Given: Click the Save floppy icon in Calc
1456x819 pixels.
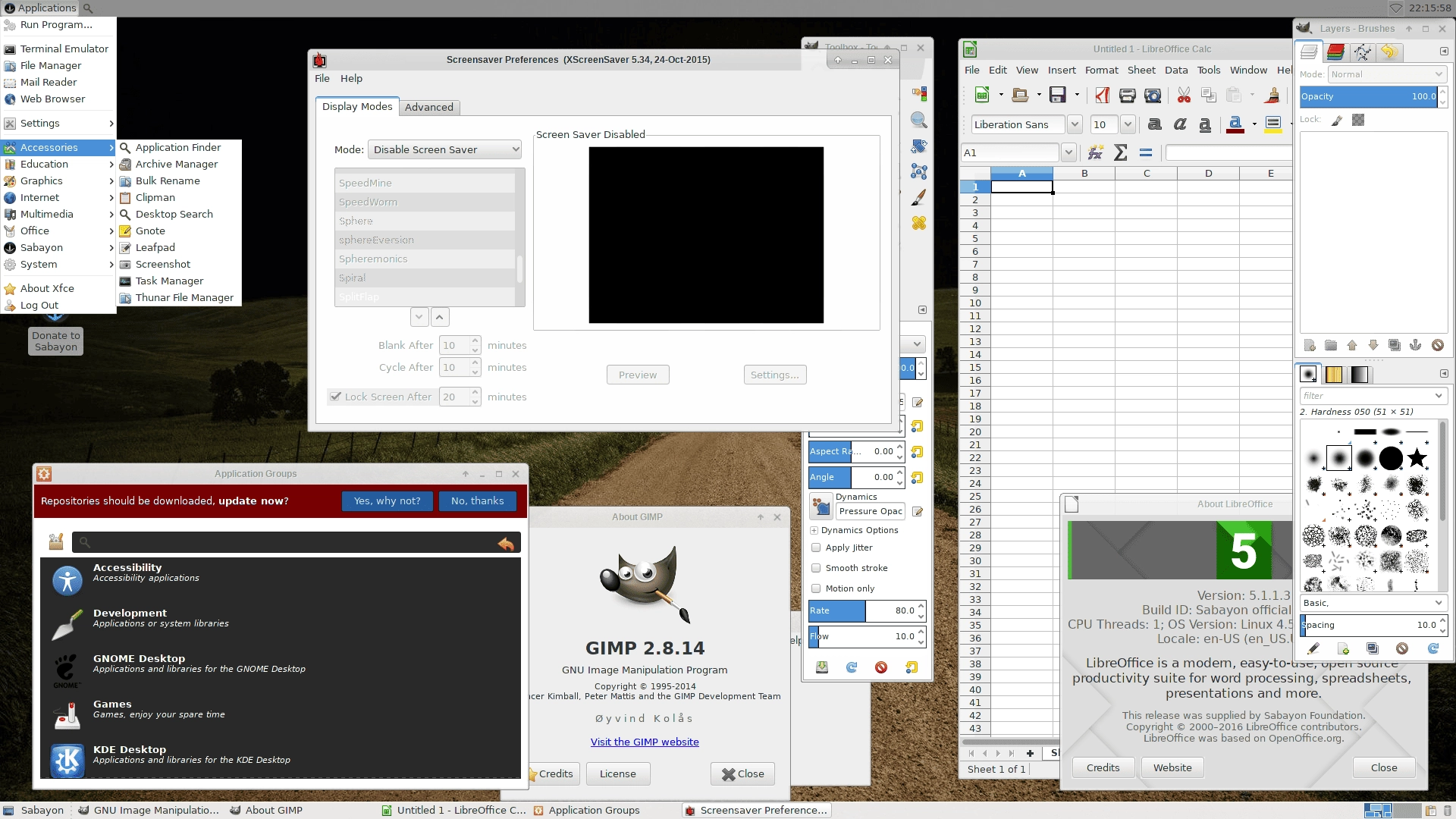Looking at the screenshot, I should point(1058,95).
